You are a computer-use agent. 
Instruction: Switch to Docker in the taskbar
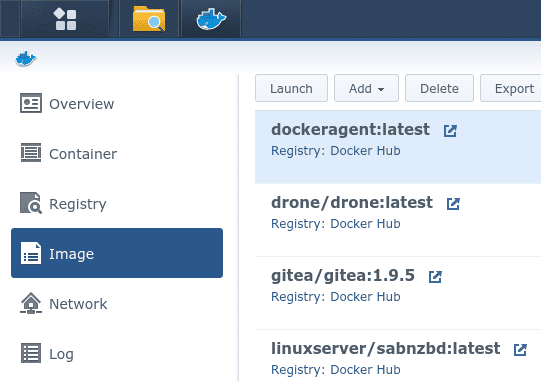(211, 19)
